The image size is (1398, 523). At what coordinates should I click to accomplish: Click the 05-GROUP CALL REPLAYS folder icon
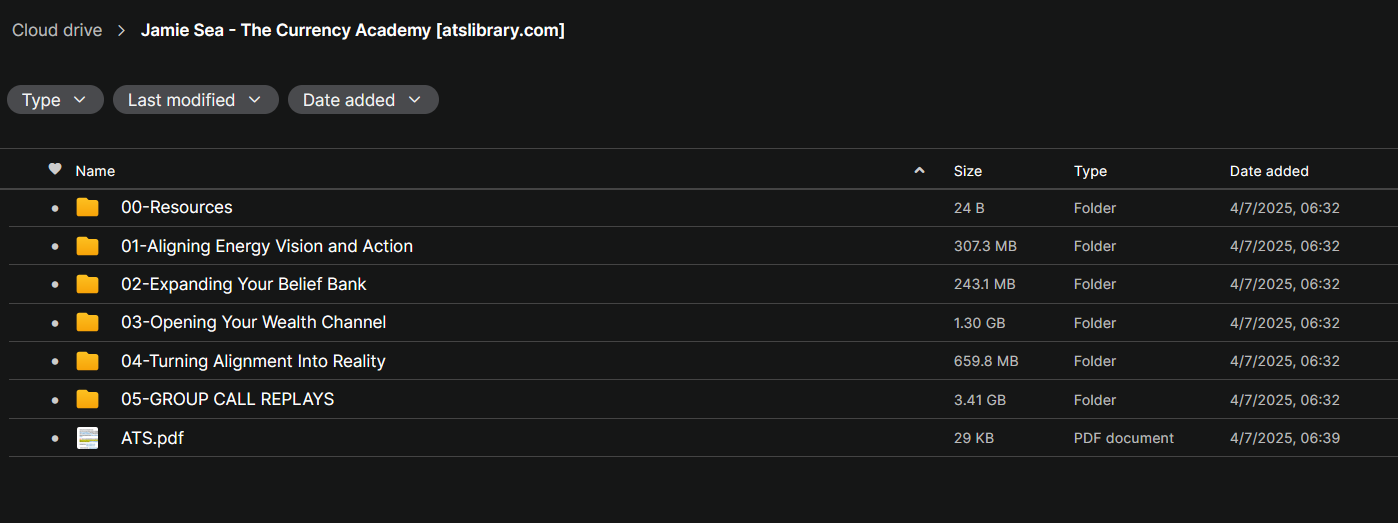point(88,400)
